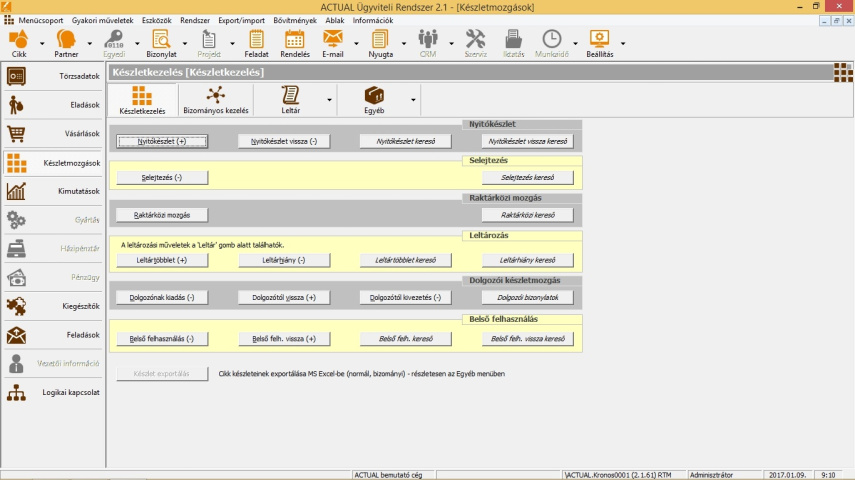This screenshot has width=855, height=480.
Task: Click the Beállítás settings icon
Action: coord(599,40)
